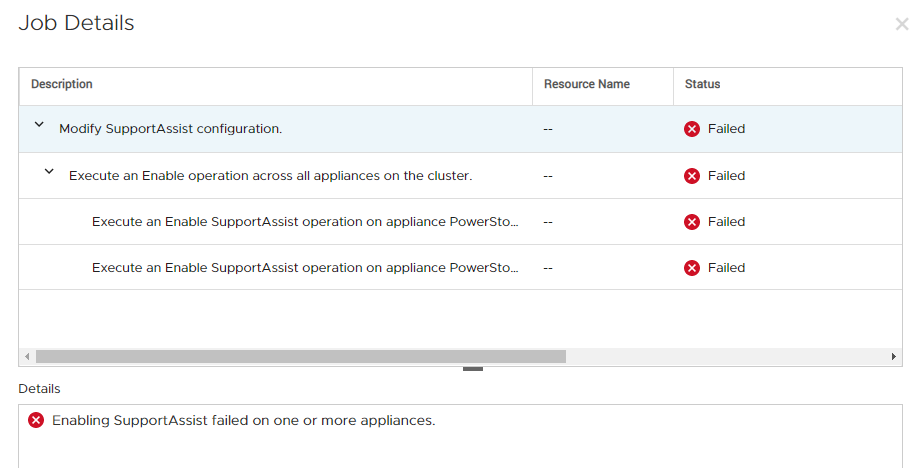The width and height of the screenshot is (922, 468).
Task: Select first Enable SupportAssist on appliance row
Action: [x=305, y=222]
